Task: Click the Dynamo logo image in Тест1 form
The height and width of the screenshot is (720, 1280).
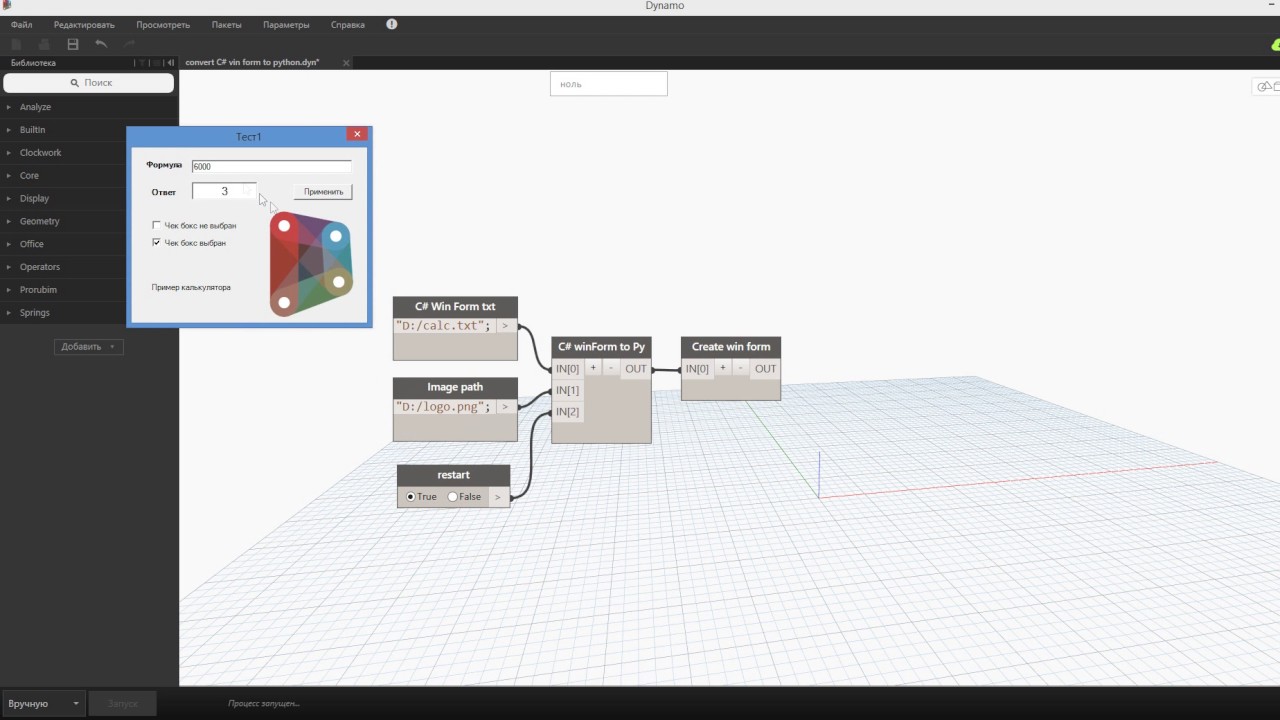Action: click(311, 264)
